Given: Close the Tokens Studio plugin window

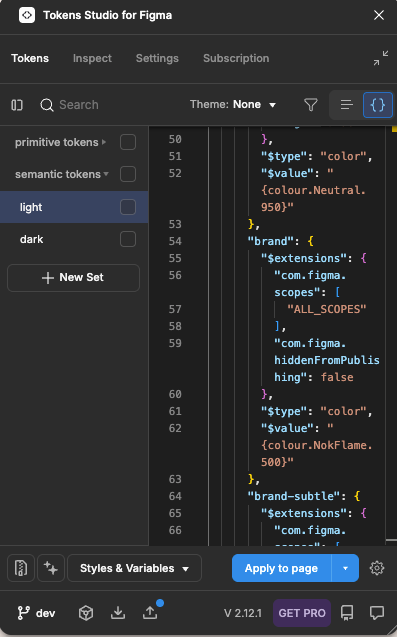Looking at the screenshot, I should [379, 15].
